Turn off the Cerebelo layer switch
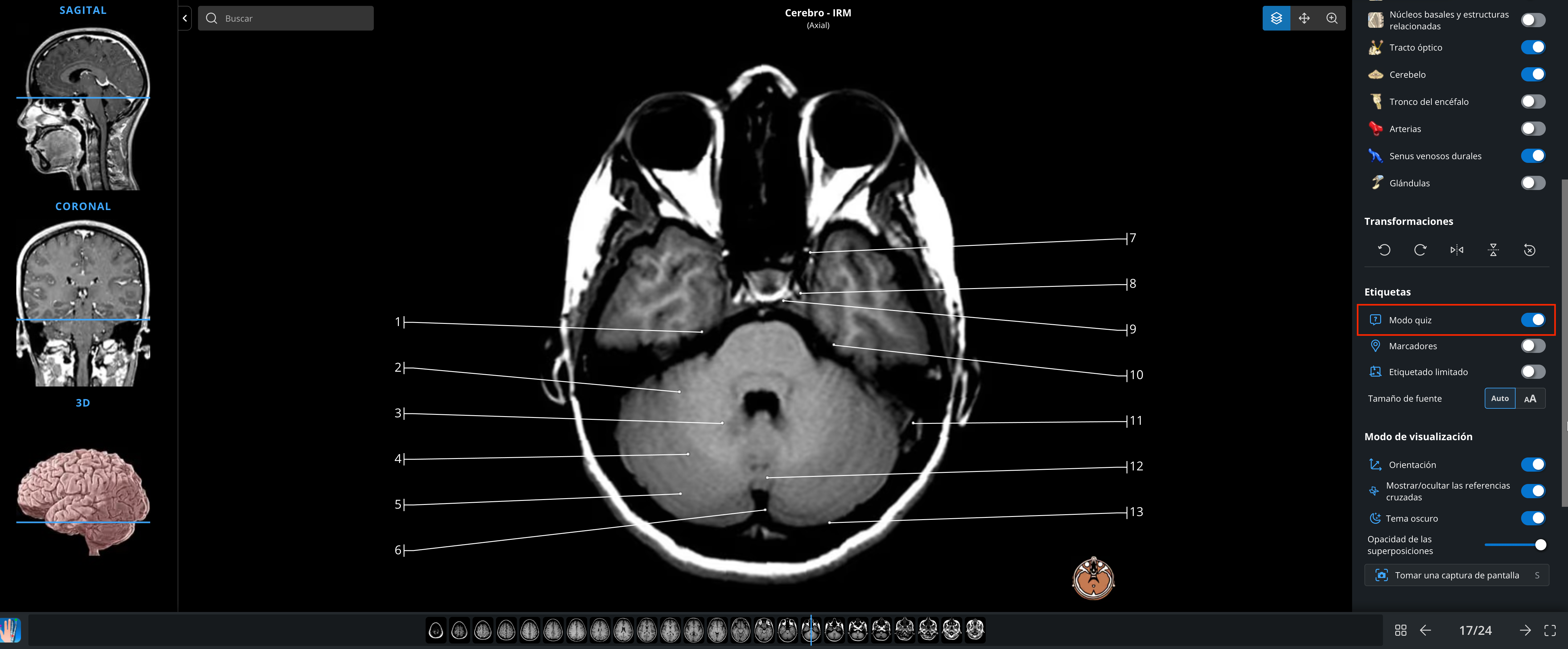Viewport: 1568px width, 649px height. pyautogui.click(x=1533, y=74)
